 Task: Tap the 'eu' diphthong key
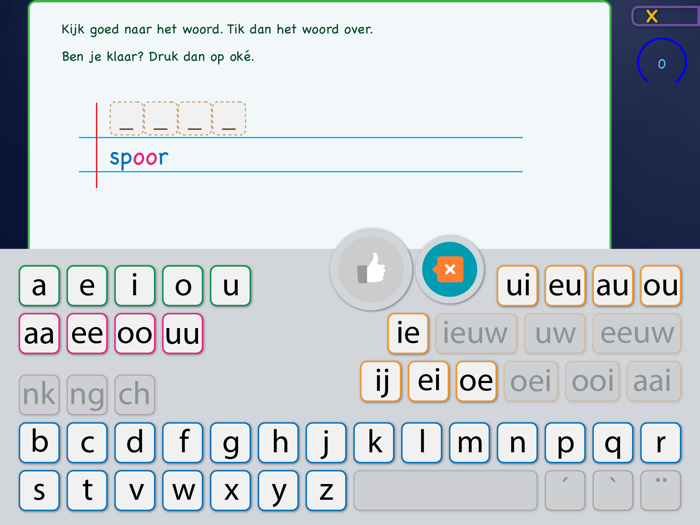click(x=565, y=286)
